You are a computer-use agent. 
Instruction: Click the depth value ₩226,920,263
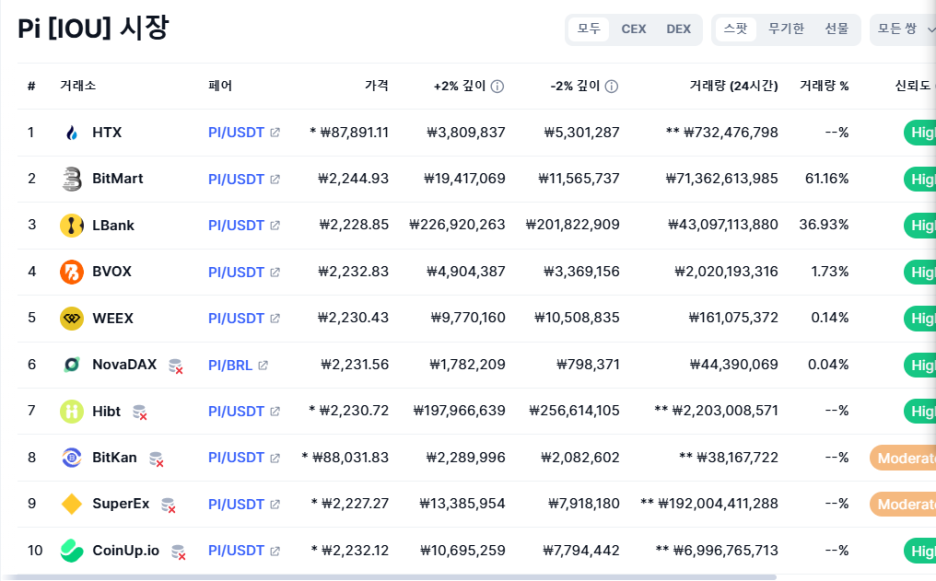coord(457,225)
